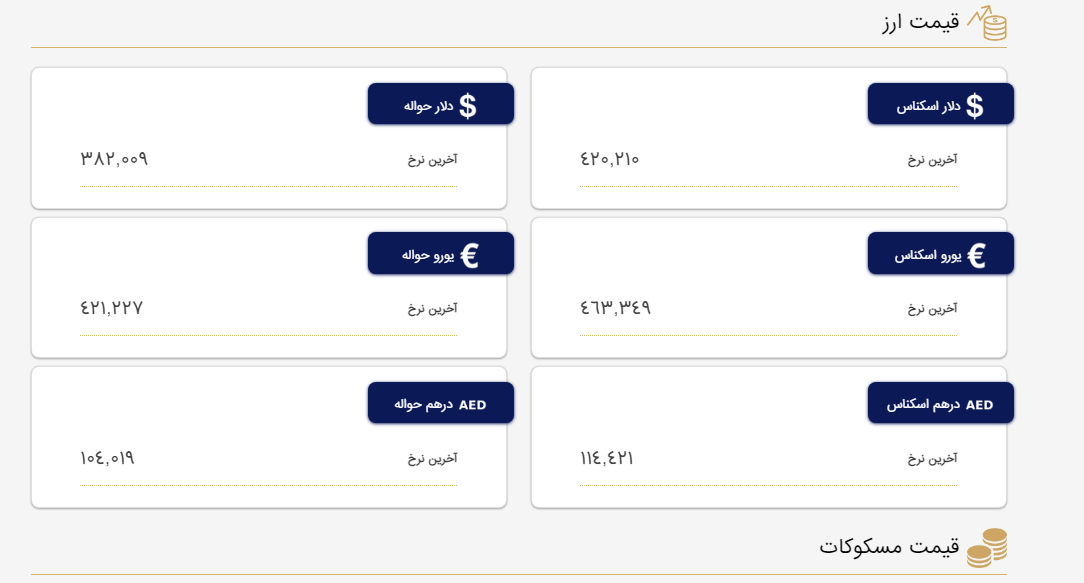This screenshot has height=583, width=1084.
Task: Open the دلار حواله label text
Action: point(428,105)
